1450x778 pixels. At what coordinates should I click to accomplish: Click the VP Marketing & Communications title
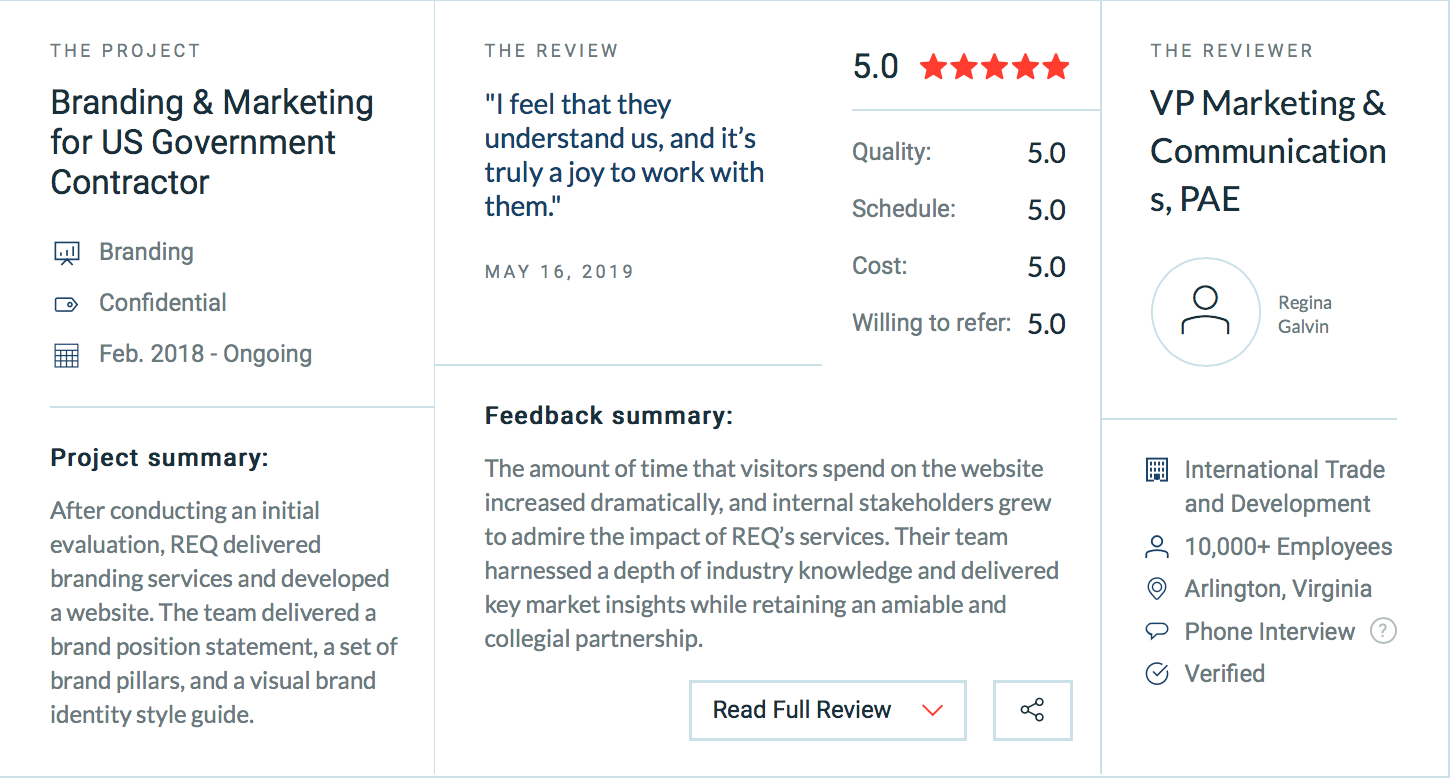coord(1268,151)
